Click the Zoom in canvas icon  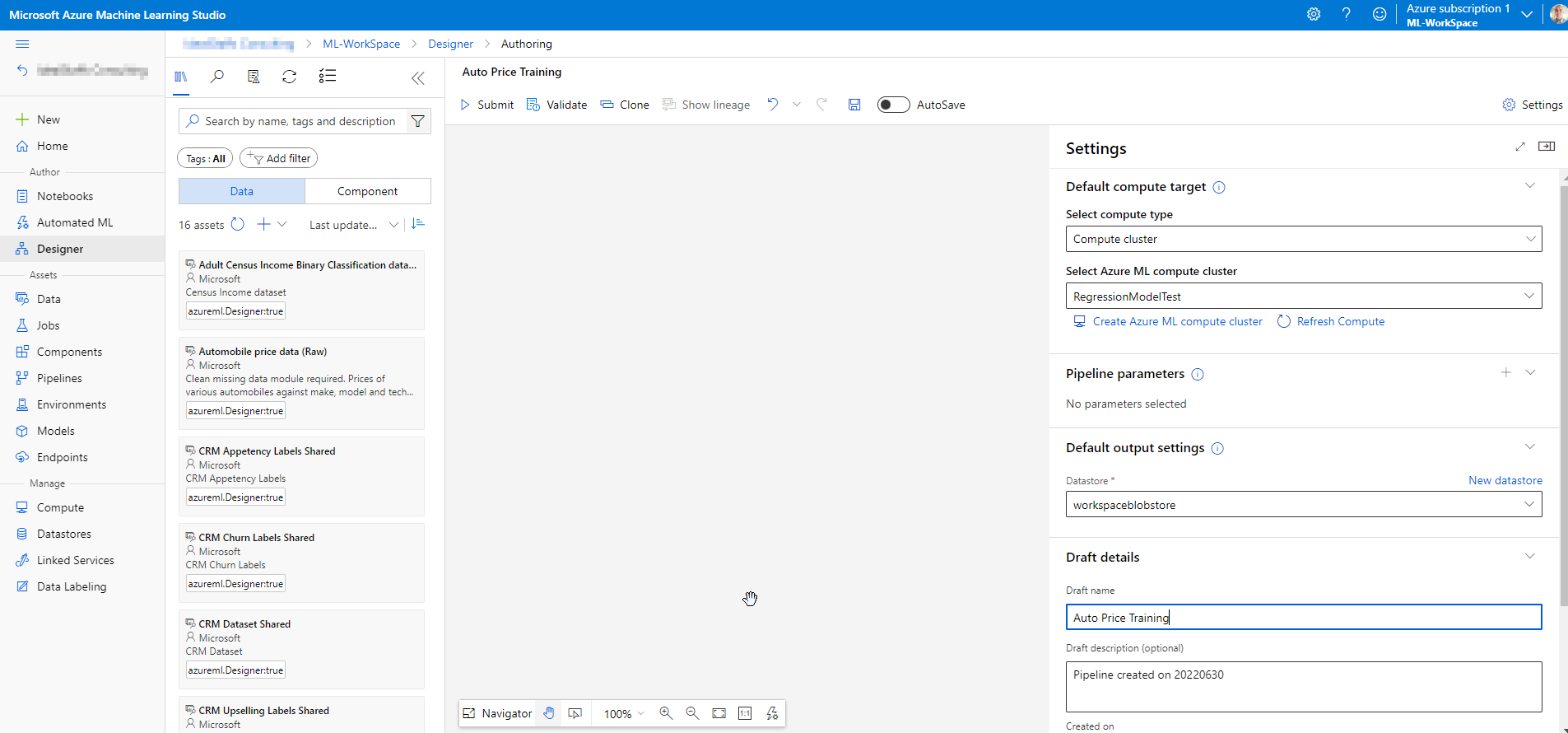click(x=666, y=713)
